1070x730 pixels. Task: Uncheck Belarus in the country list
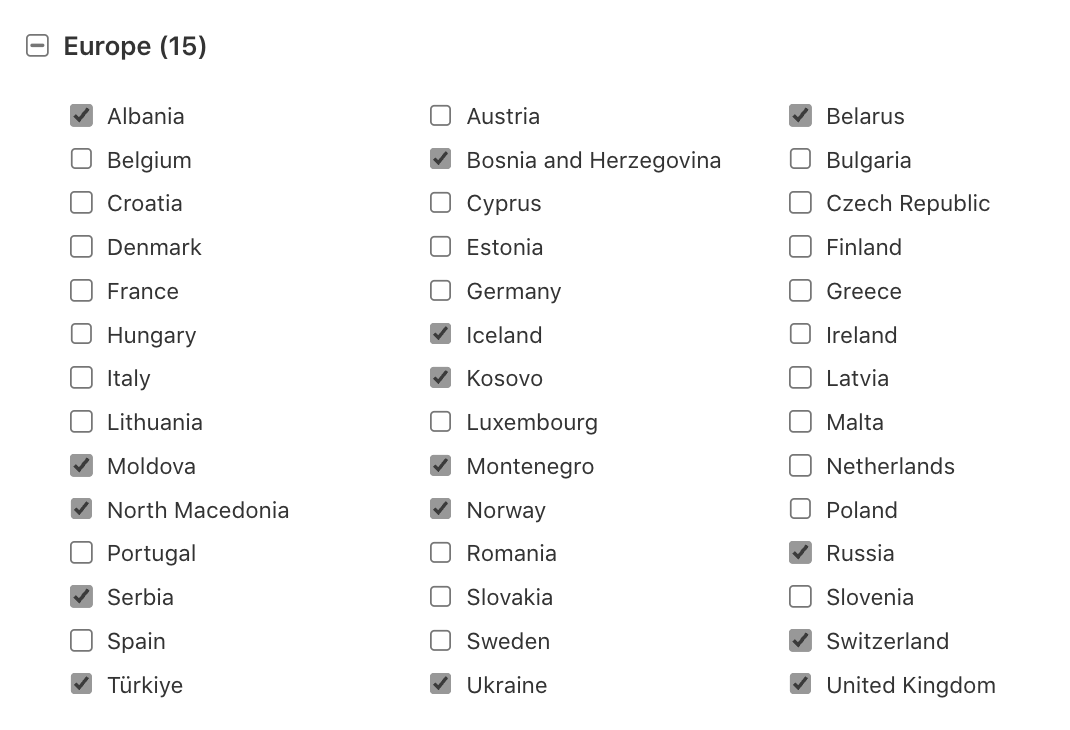[x=800, y=116]
